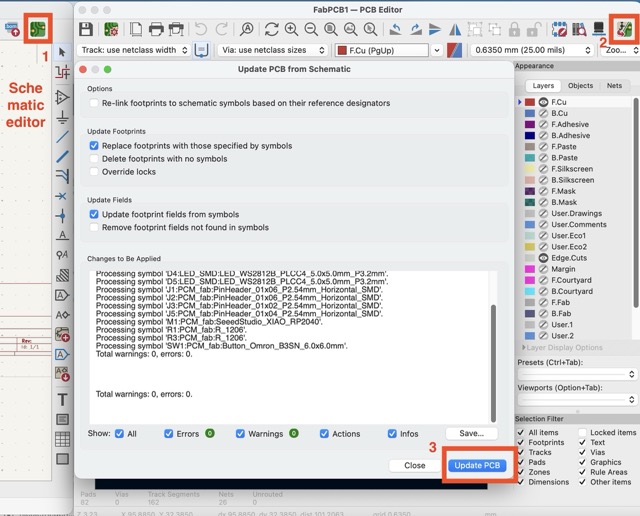Toggle Footprints in Selection Filter
Image resolution: width=640 pixels, height=516 pixels.
521,443
